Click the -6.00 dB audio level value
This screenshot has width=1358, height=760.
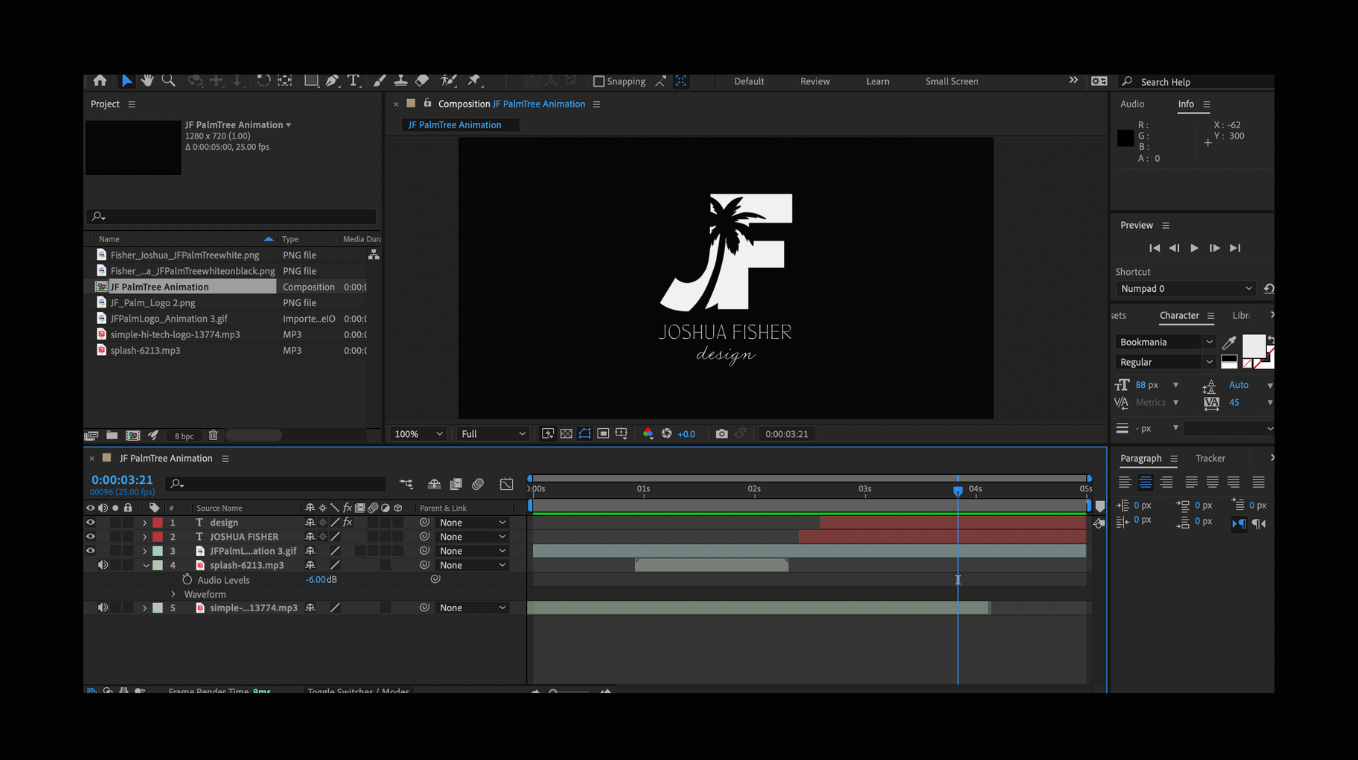coord(321,580)
